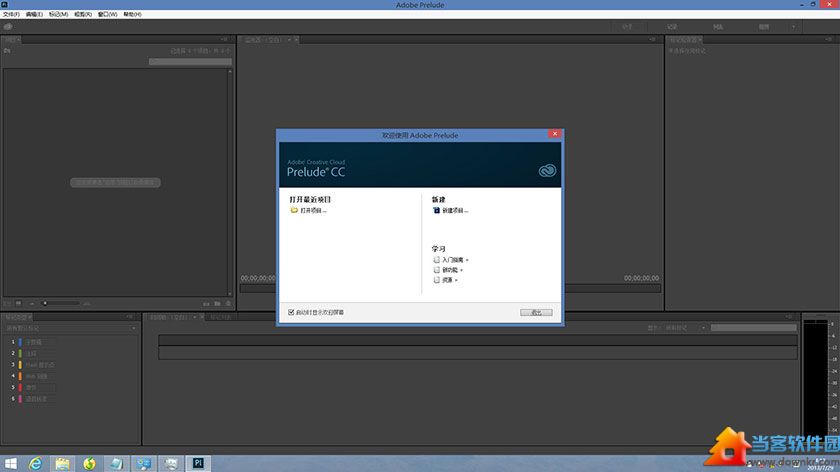Open the 新功能 learning link
The height and width of the screenshot is (472, 840).
point(452,270)
